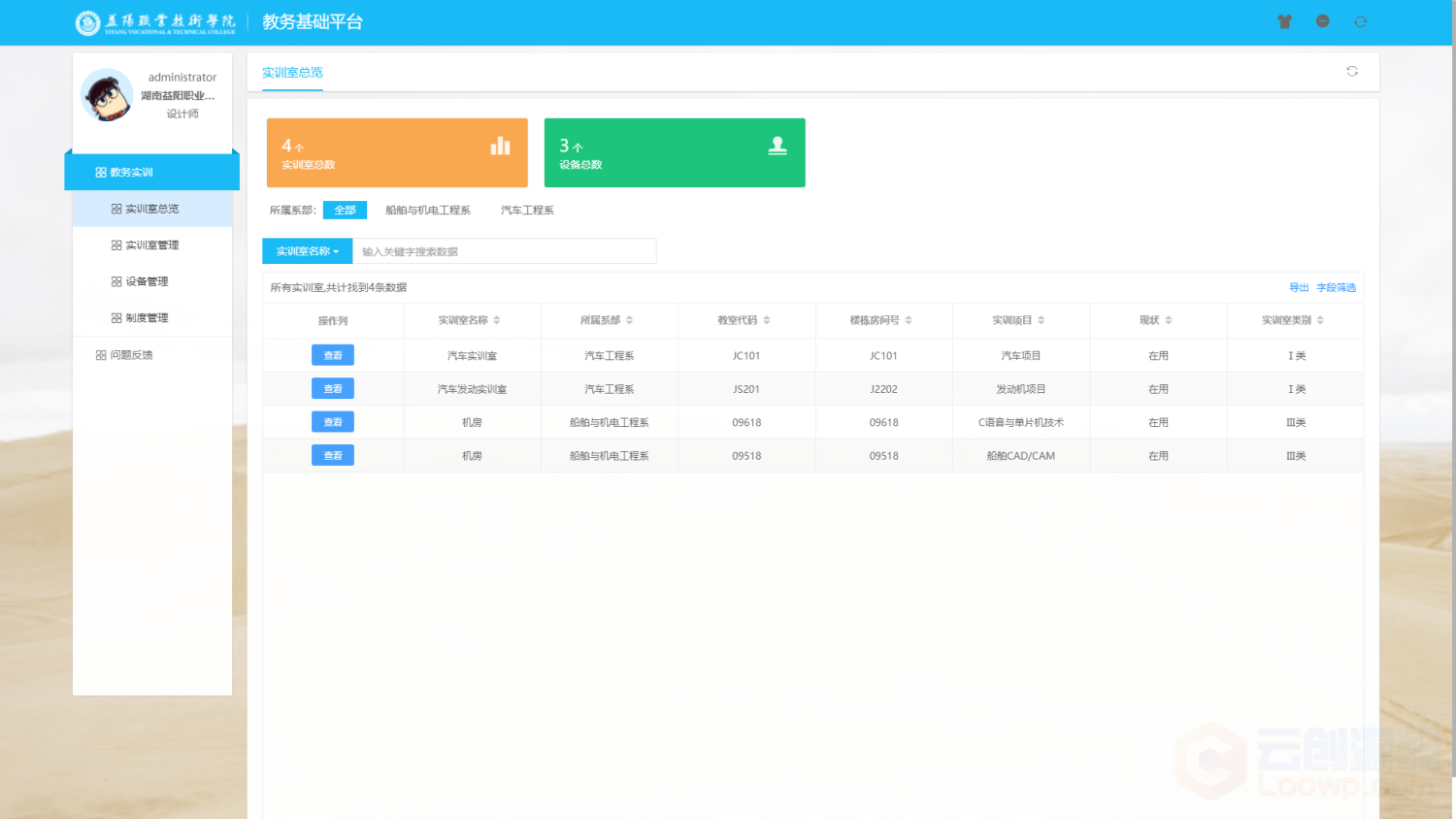Click the JS201 classroom code cell
Image resolution: width=1456 pixels, height=819 pixels.
click(x=746, y=389)
